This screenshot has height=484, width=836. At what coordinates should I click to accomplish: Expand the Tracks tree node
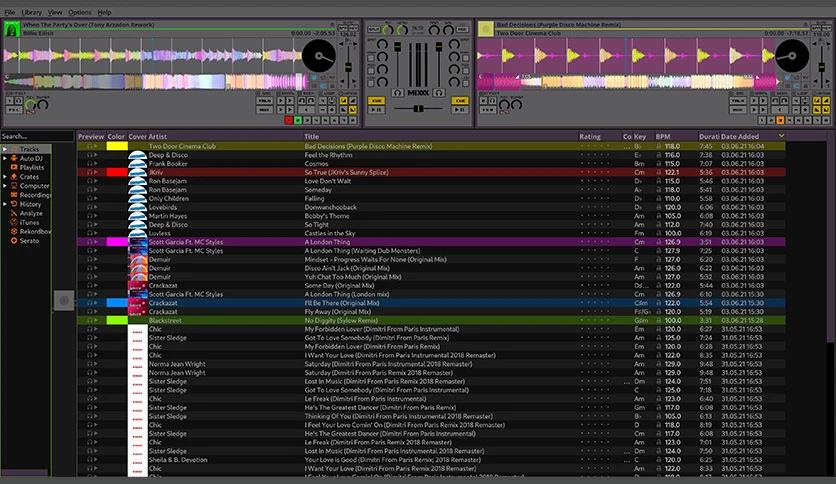(x=5, y=149)
